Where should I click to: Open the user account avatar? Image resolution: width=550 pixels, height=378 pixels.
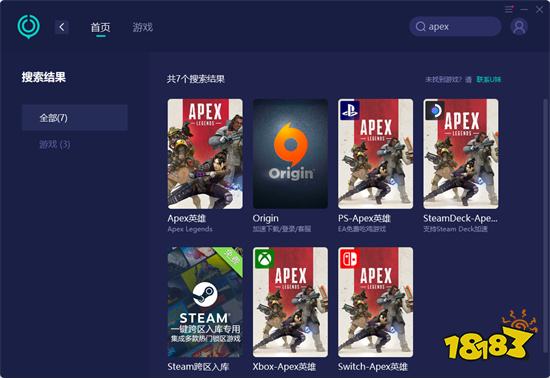click(519, 27)
